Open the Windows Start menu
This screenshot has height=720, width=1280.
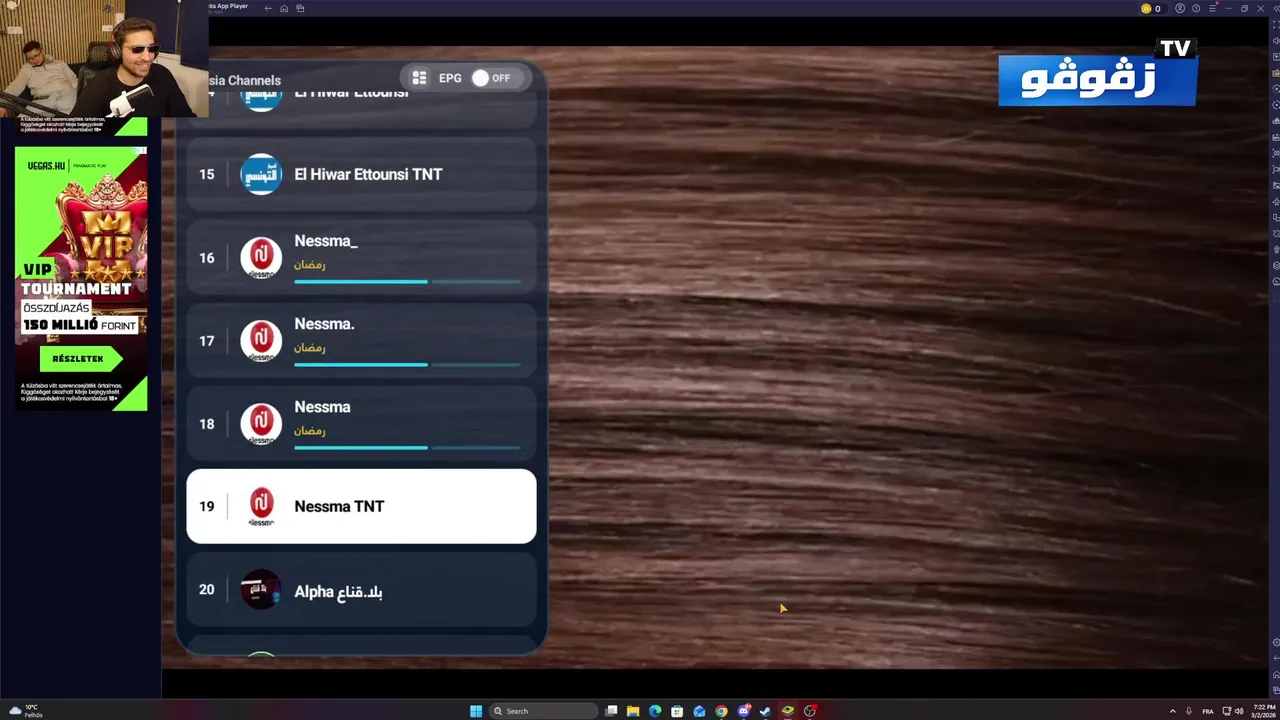point(476,711)
